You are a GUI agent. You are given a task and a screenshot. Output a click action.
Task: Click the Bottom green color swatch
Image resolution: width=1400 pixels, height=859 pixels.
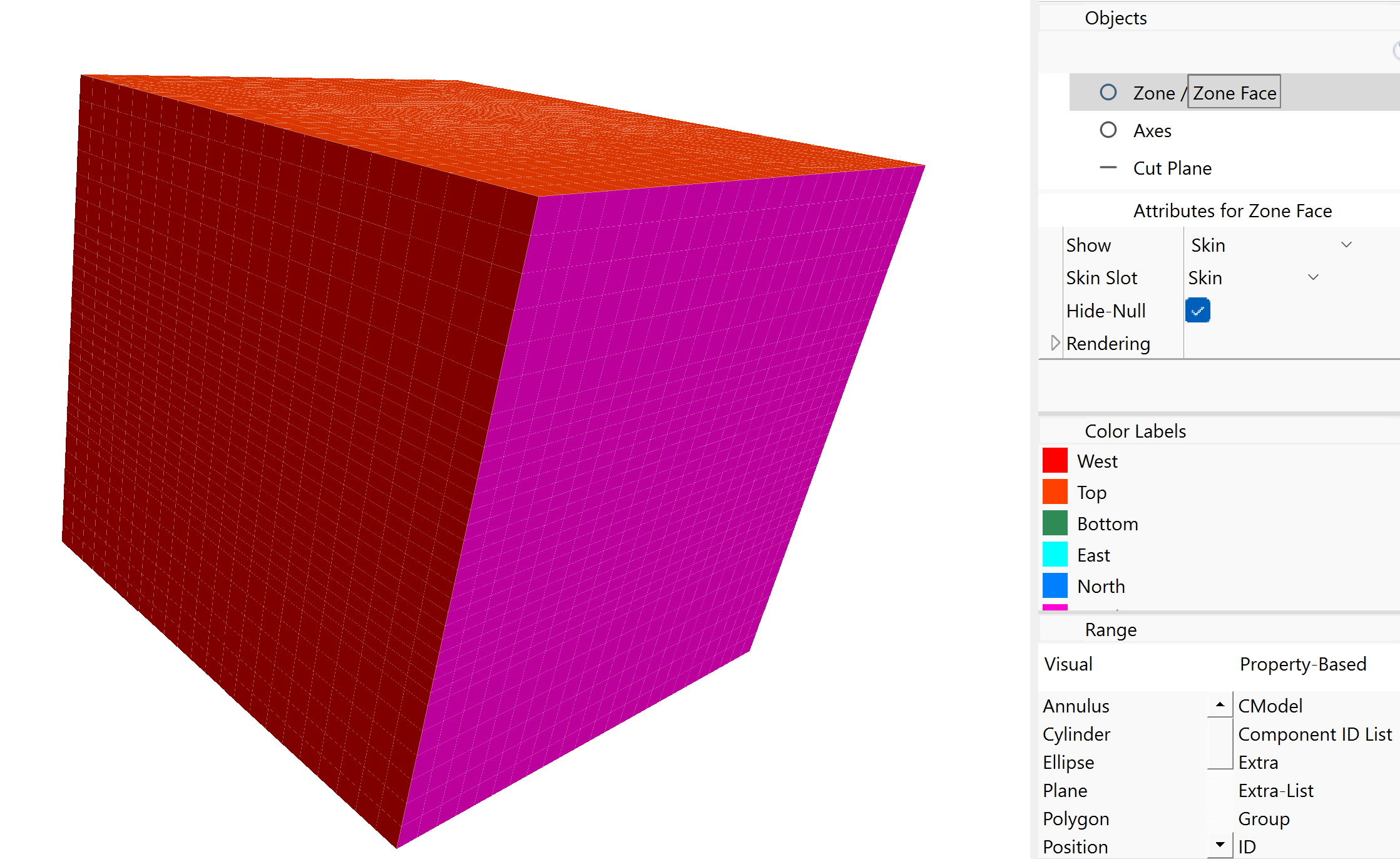click(1055, 523)
